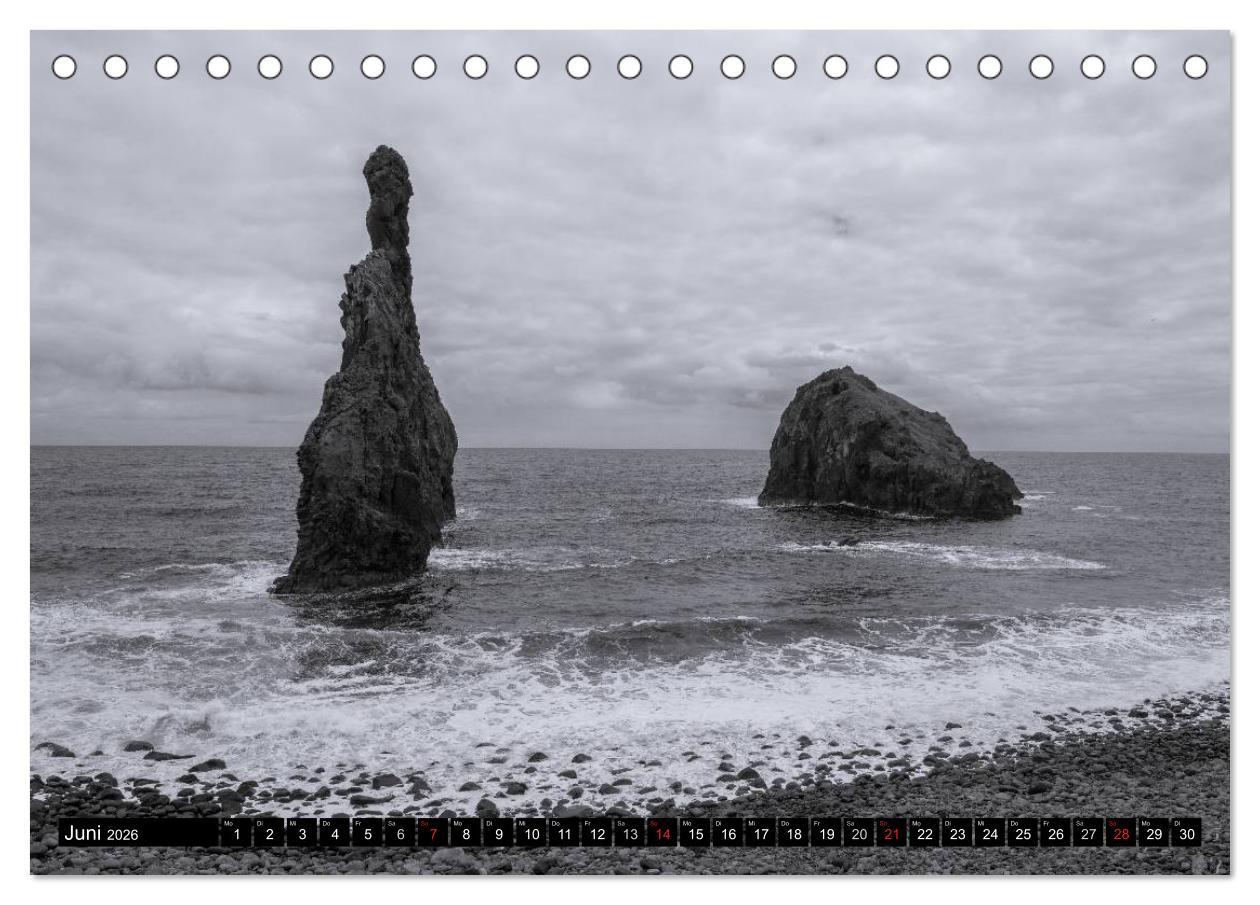Image resolution: width=1260 pixels, height=905 pixels.
Task: Click the last binding hole at top-right
Action: click(1195, 67)
